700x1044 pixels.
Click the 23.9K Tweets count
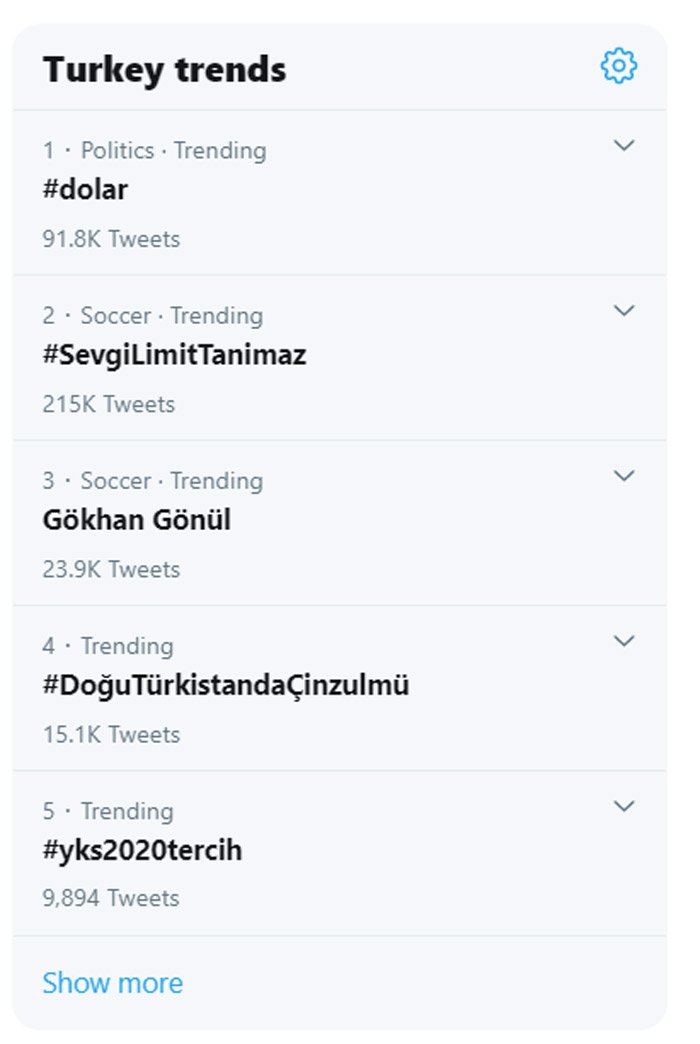pos(111,569)
